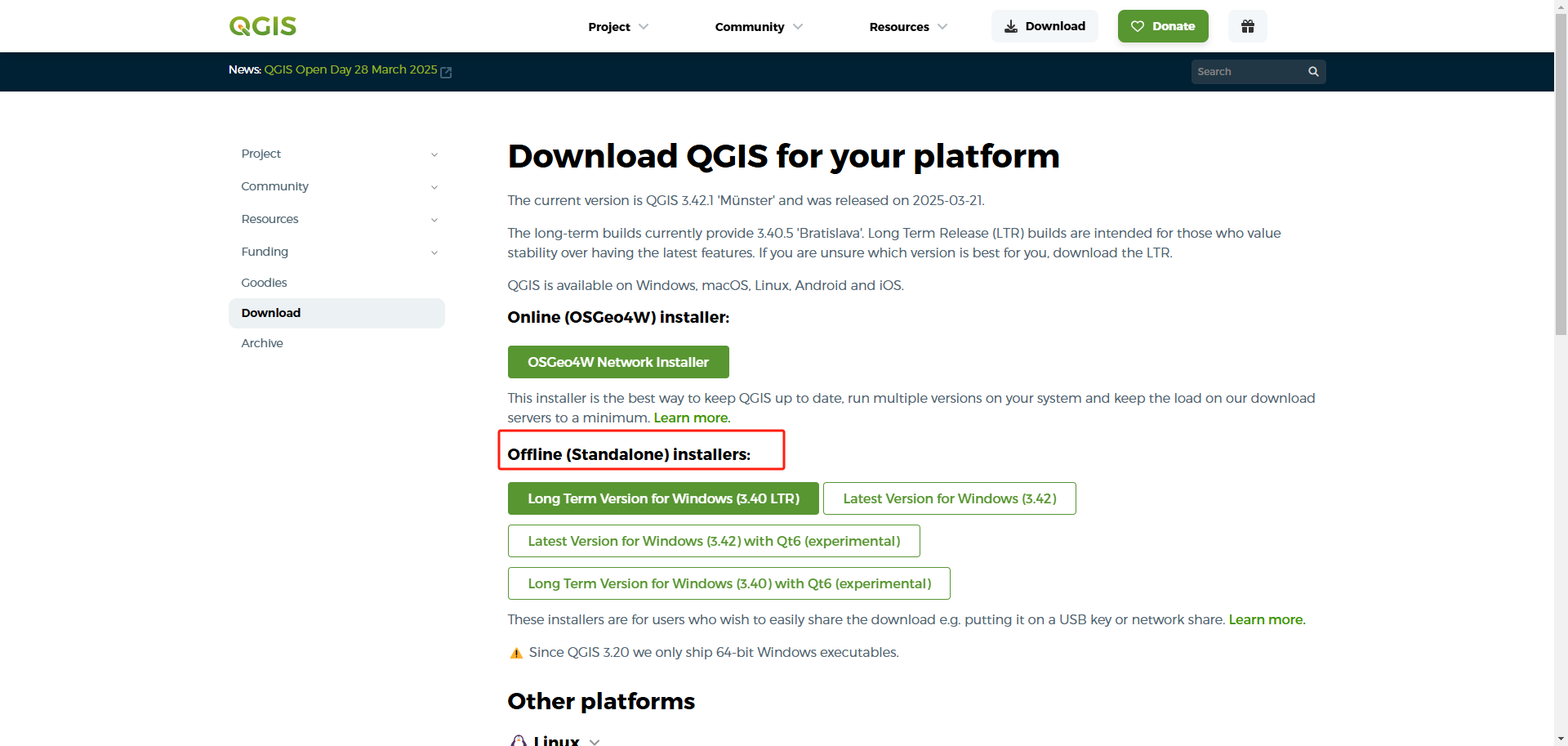The height and width of the screenshot is (746, 1568).
Task: Expand the Linux platform section chevron
Action: (x=595, y=742)
